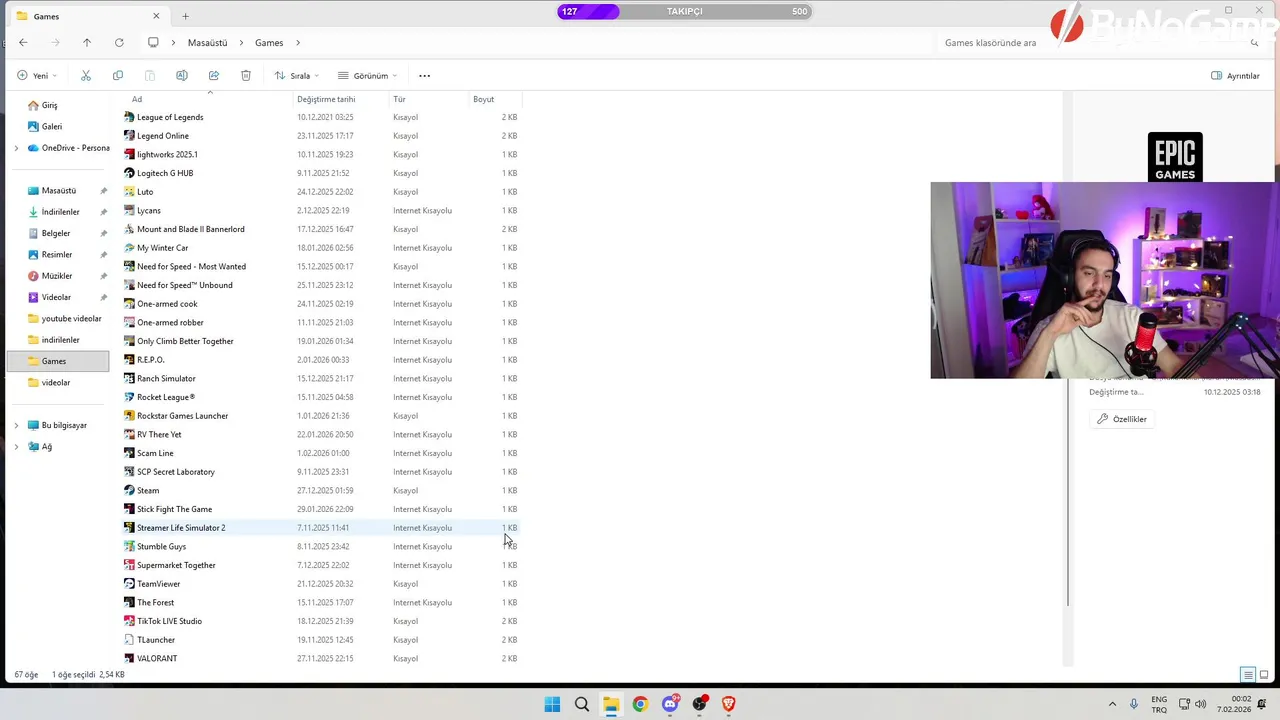The image size is (1280, 720).
Task: Select Need for Speed - Most Wanted row
Action: 320,267
